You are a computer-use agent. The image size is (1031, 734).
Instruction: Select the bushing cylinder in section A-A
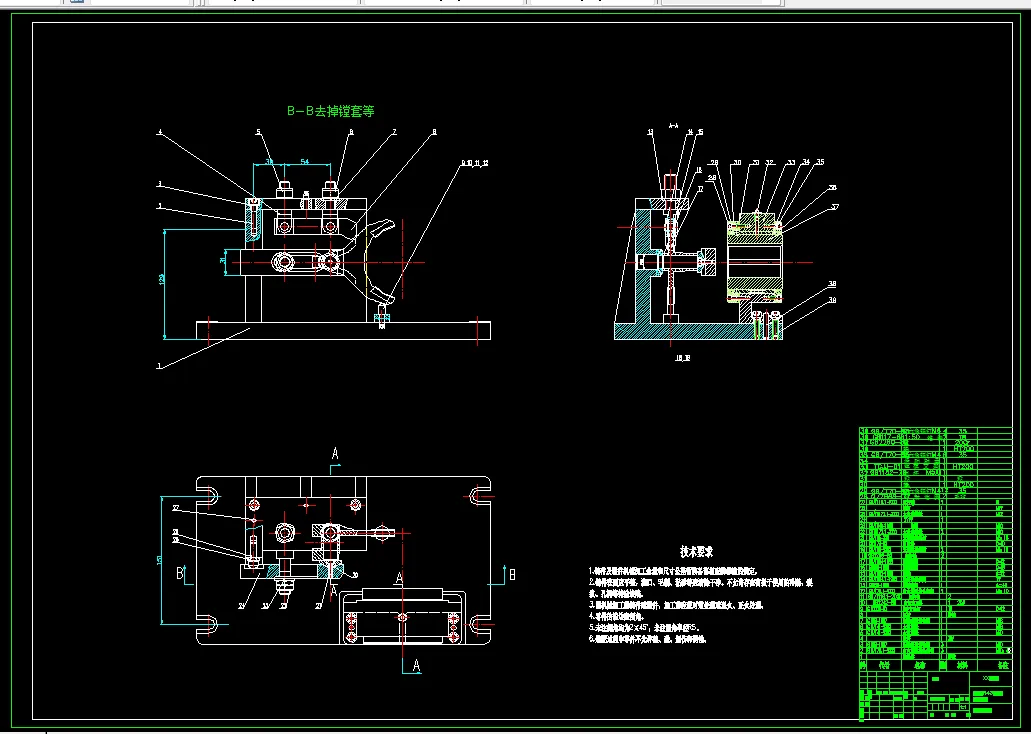pos(754,262)
